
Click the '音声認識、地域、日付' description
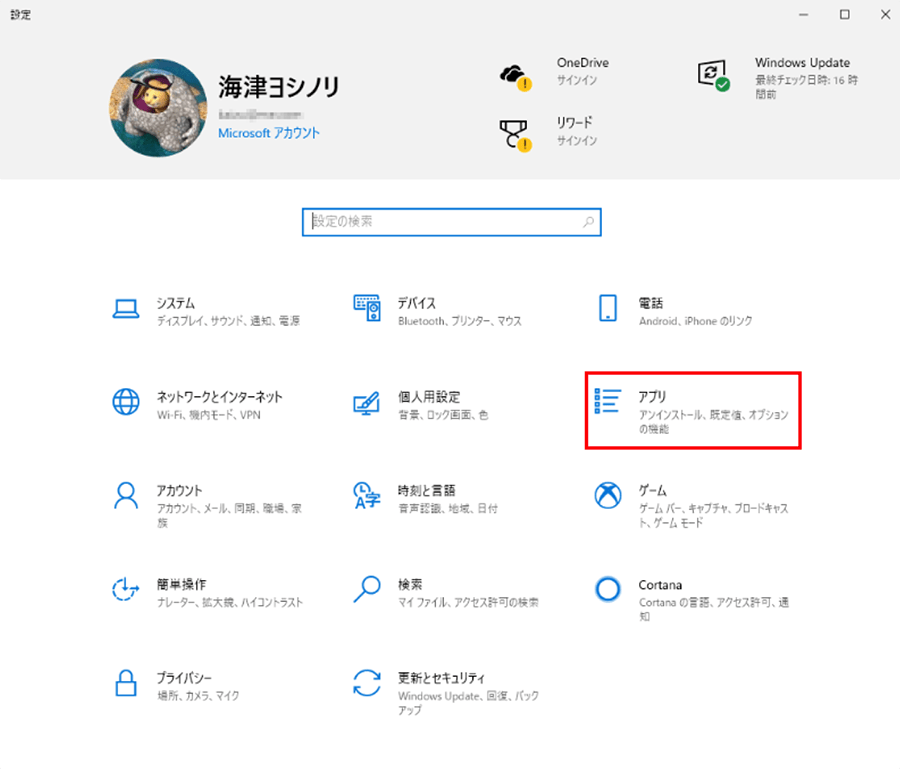click(448, 508)
